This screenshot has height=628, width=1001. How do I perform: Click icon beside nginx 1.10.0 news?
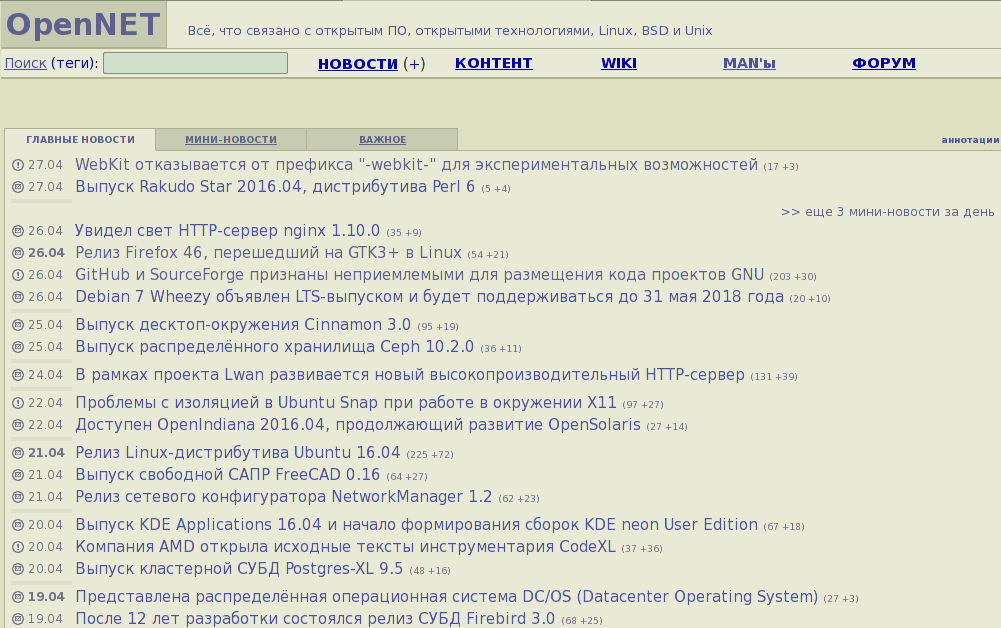[x=18, y=230]
